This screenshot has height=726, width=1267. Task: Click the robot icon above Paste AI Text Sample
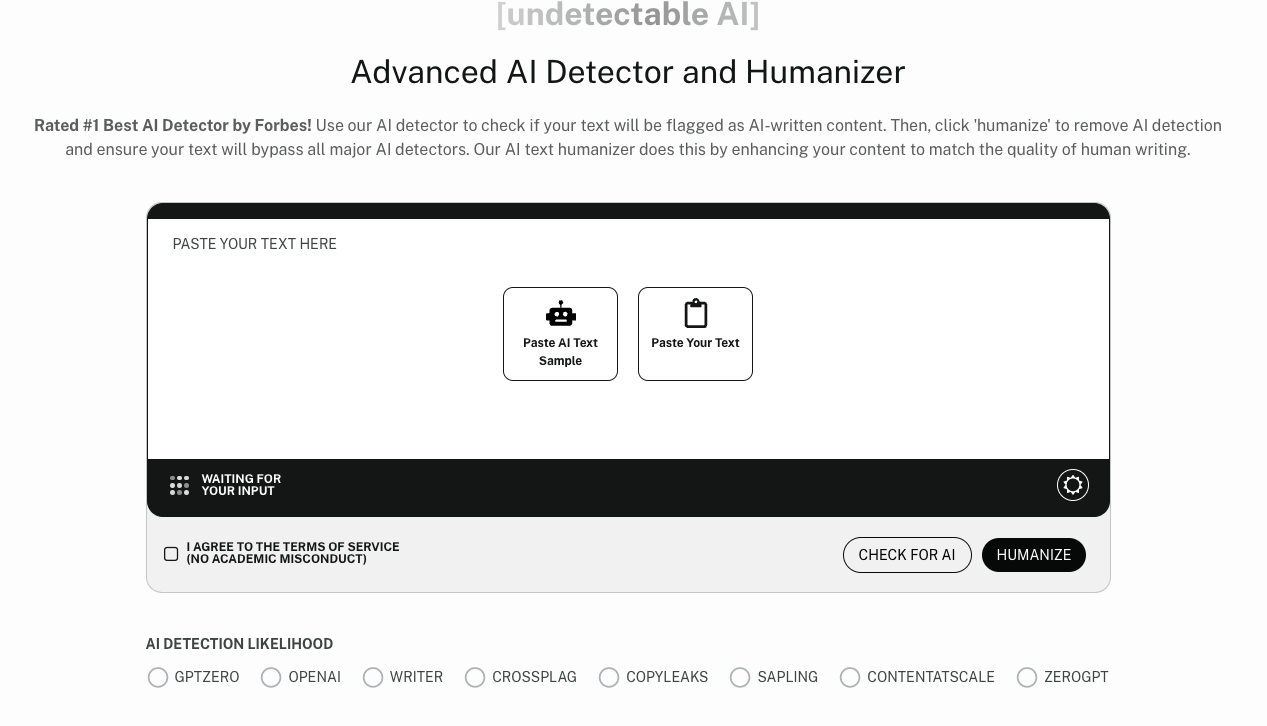pyautogui.click(x=560, y=313)
